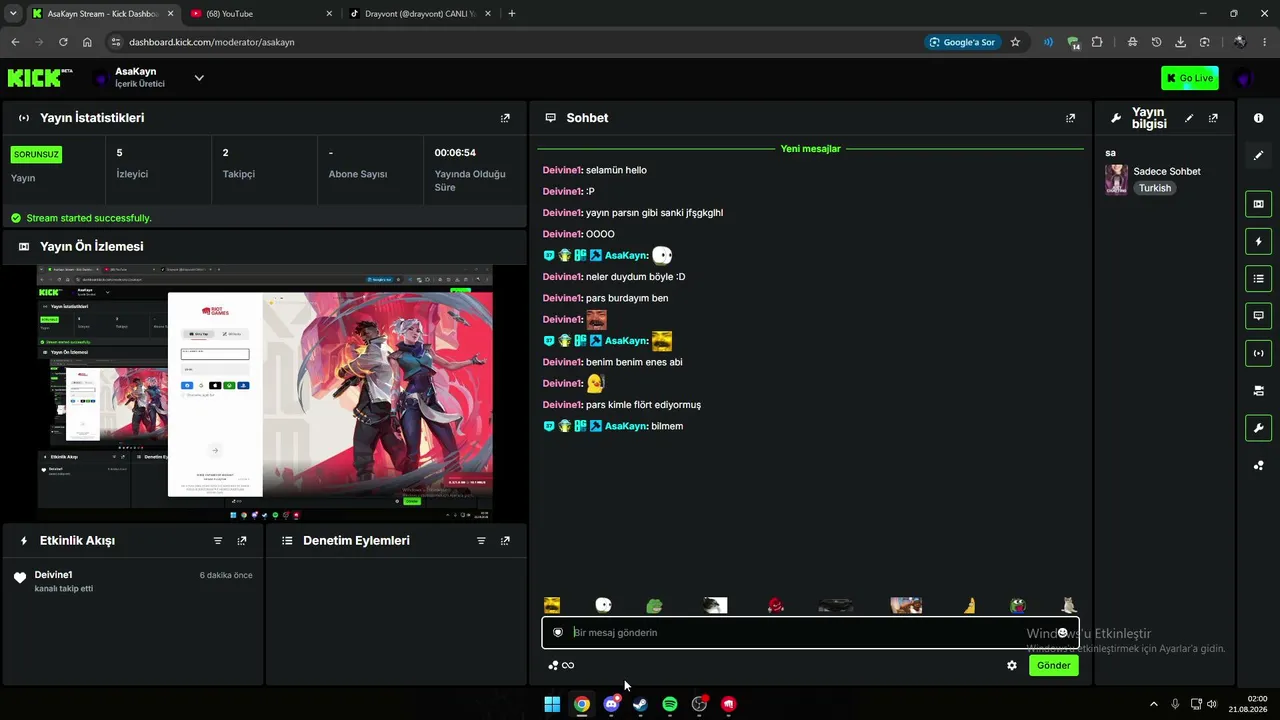Click the stream category thumbnail image
Image resolution: width=1280 pixels, height=720 pixels.
click(1116, 180)
